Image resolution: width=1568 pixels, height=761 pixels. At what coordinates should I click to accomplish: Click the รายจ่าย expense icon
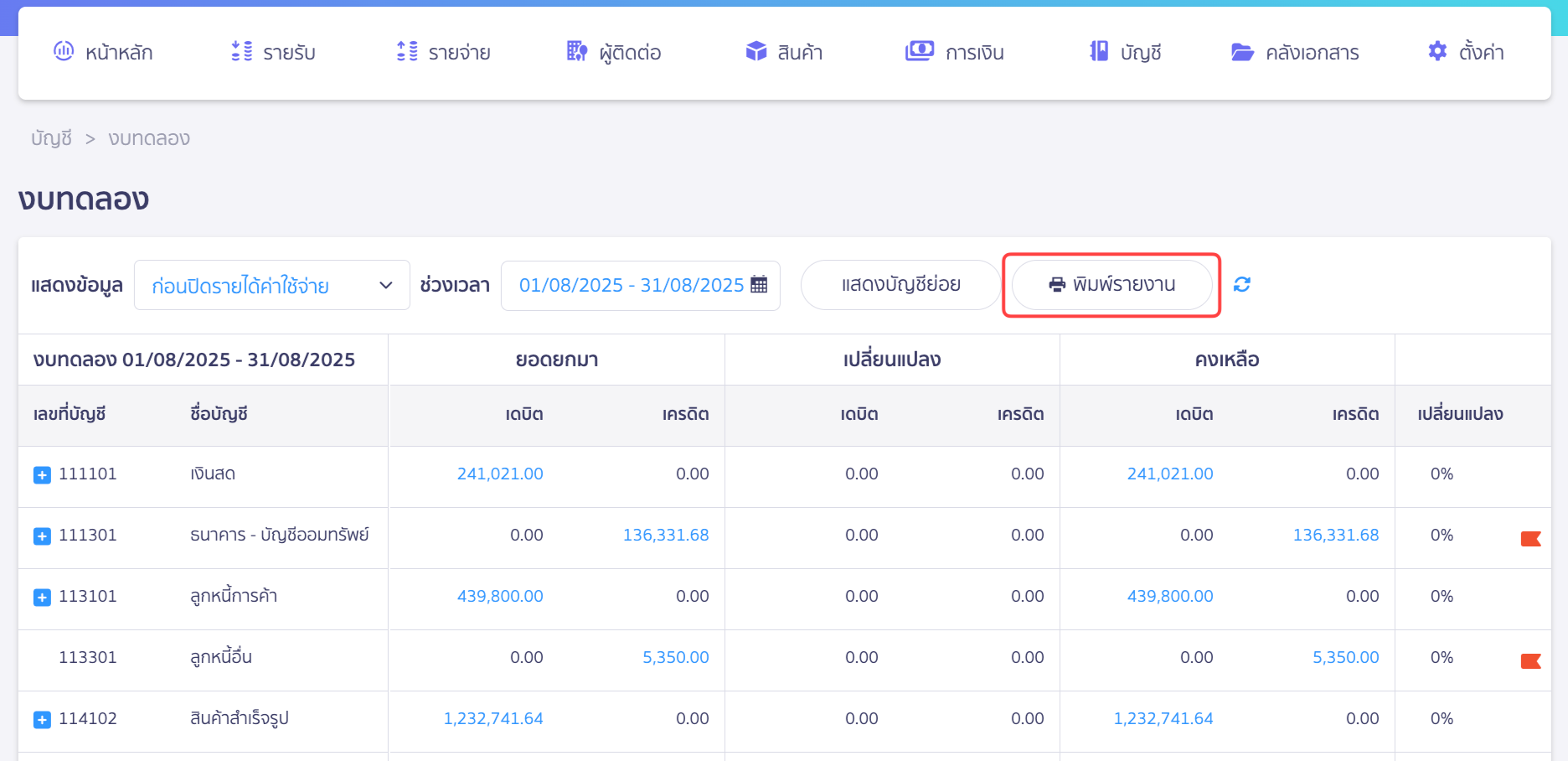[407, 51]
